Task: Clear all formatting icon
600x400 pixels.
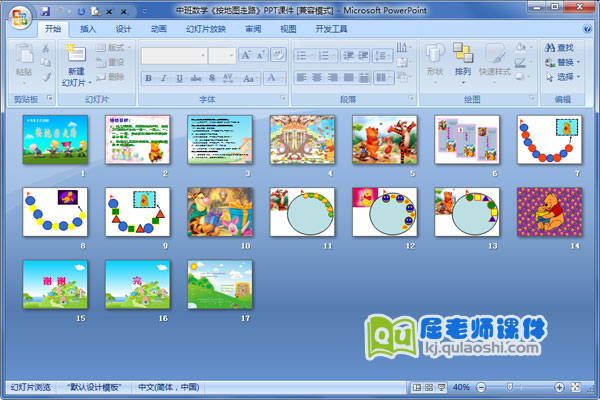Action: [x=278, y=55]
